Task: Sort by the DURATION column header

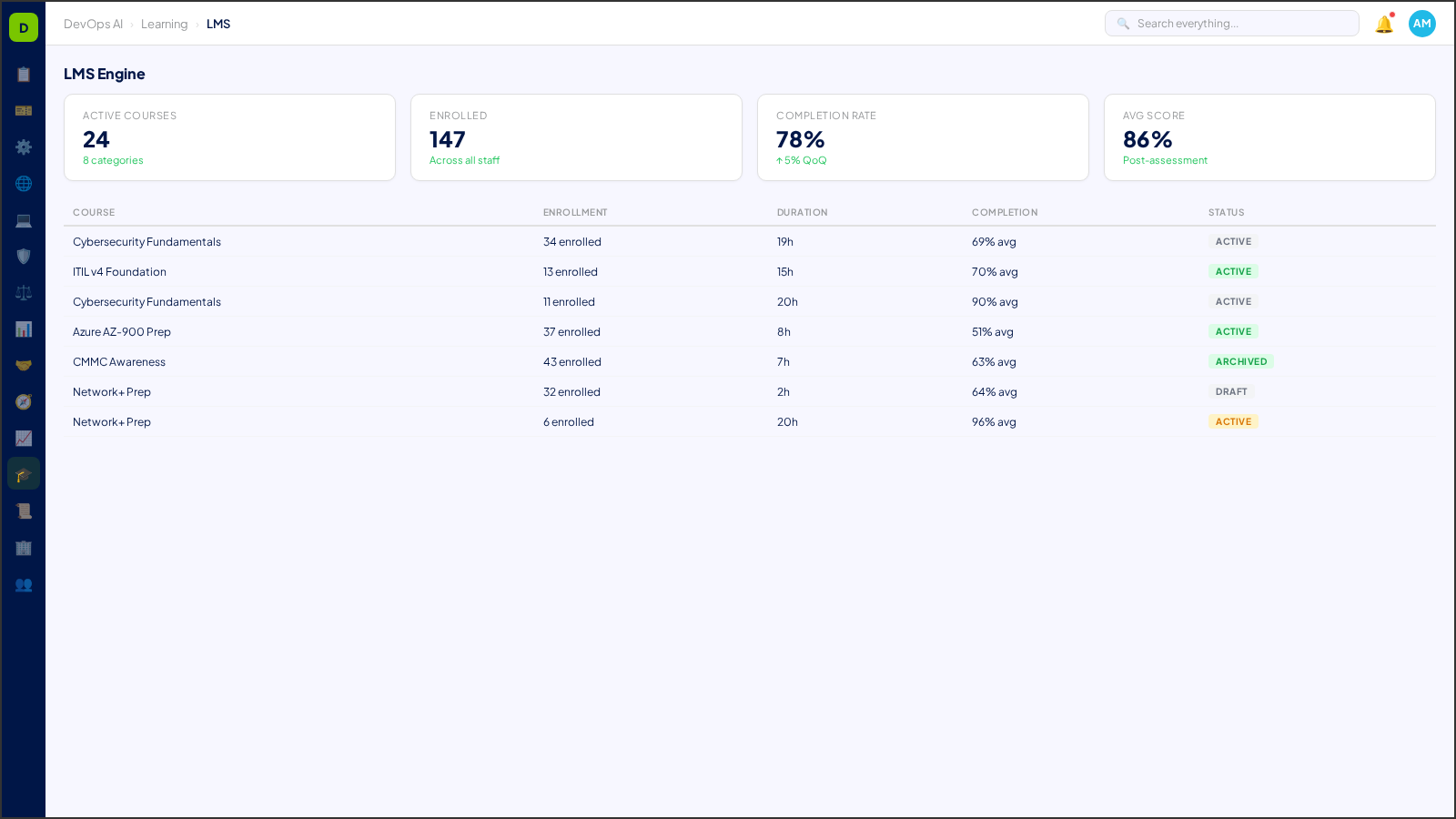Action: (802, 212)
